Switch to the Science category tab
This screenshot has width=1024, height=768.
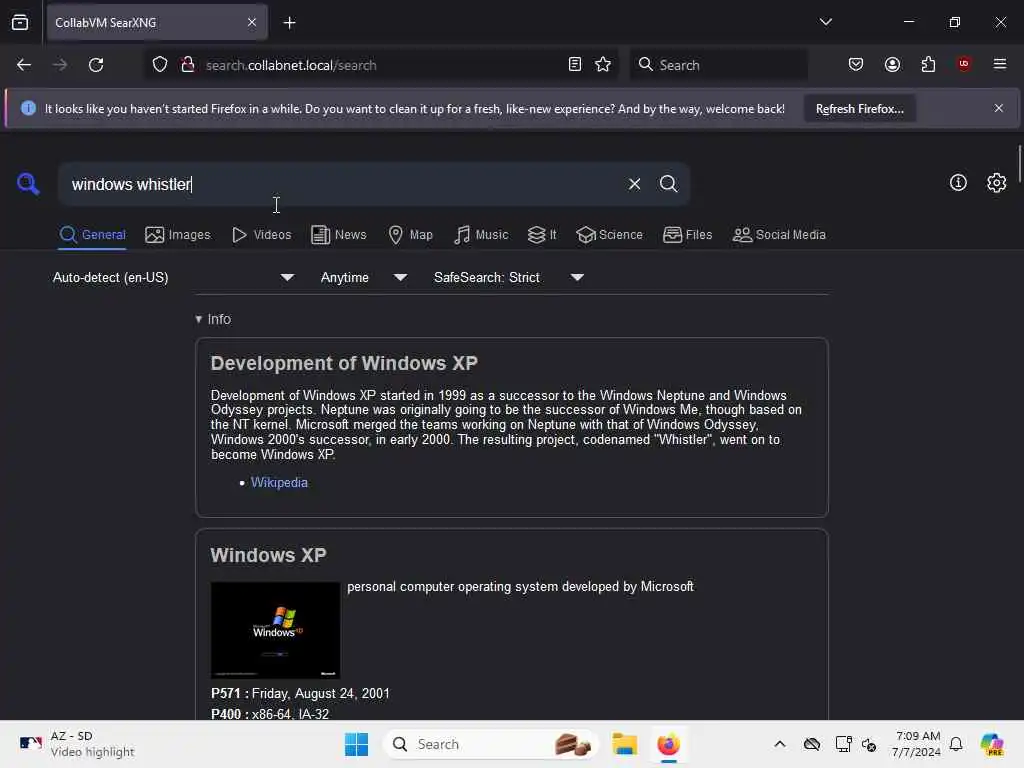(609, 234)
